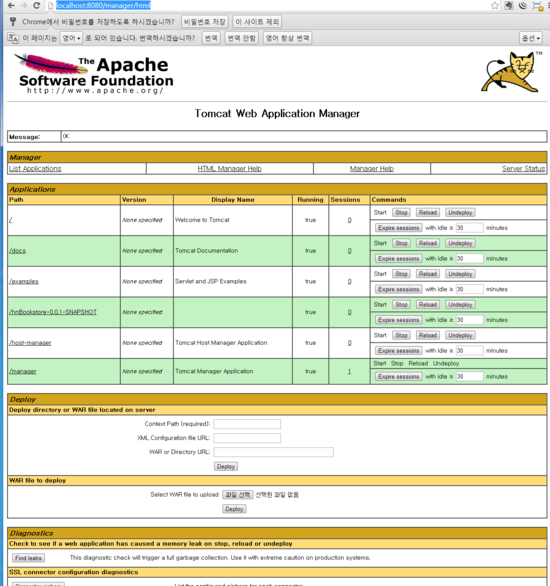550x586 pixels.
Task: Click the 번역 translate button
Action: pos(211,38)
